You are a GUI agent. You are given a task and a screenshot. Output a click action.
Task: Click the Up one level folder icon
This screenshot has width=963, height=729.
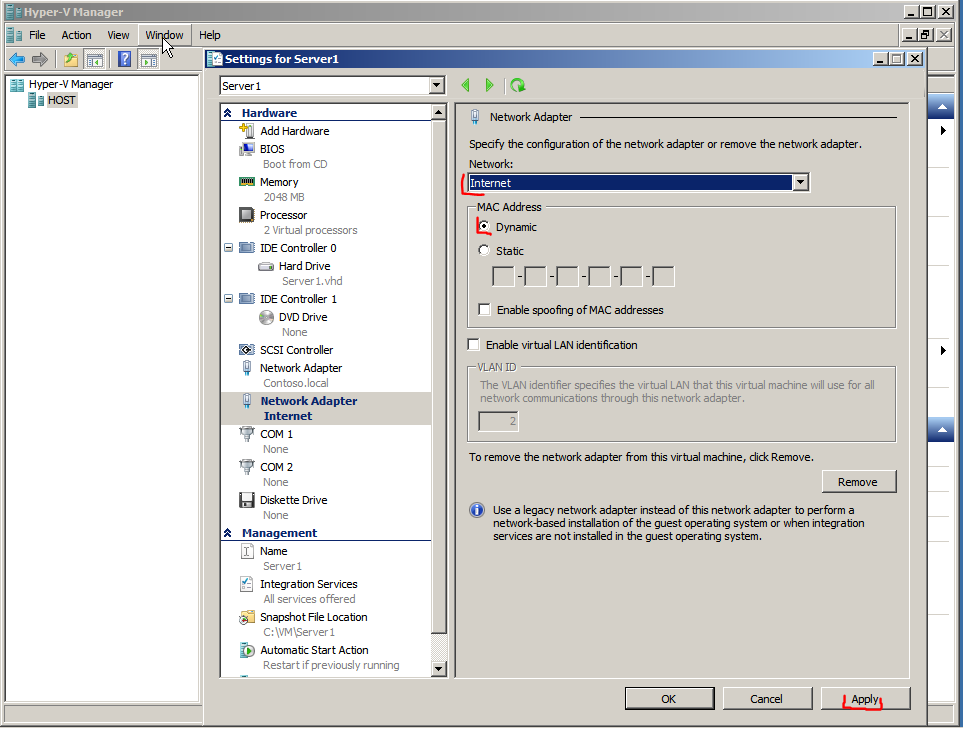(71, 60)
